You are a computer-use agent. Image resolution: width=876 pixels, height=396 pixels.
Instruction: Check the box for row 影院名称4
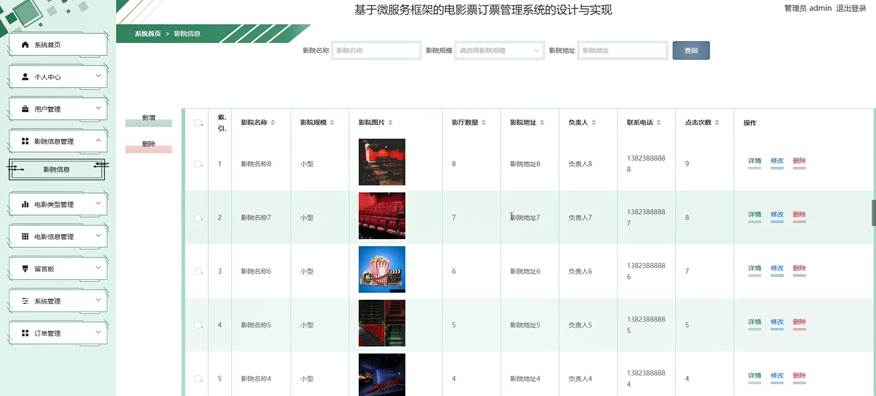(x=198, y=378)
